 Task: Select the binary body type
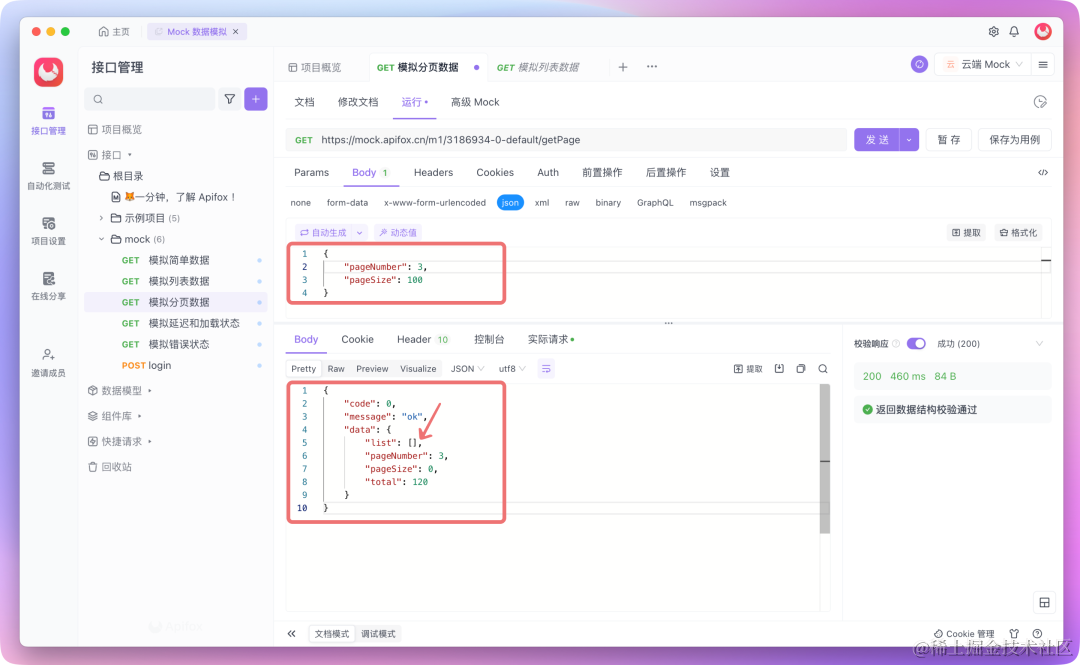(608, 203)
